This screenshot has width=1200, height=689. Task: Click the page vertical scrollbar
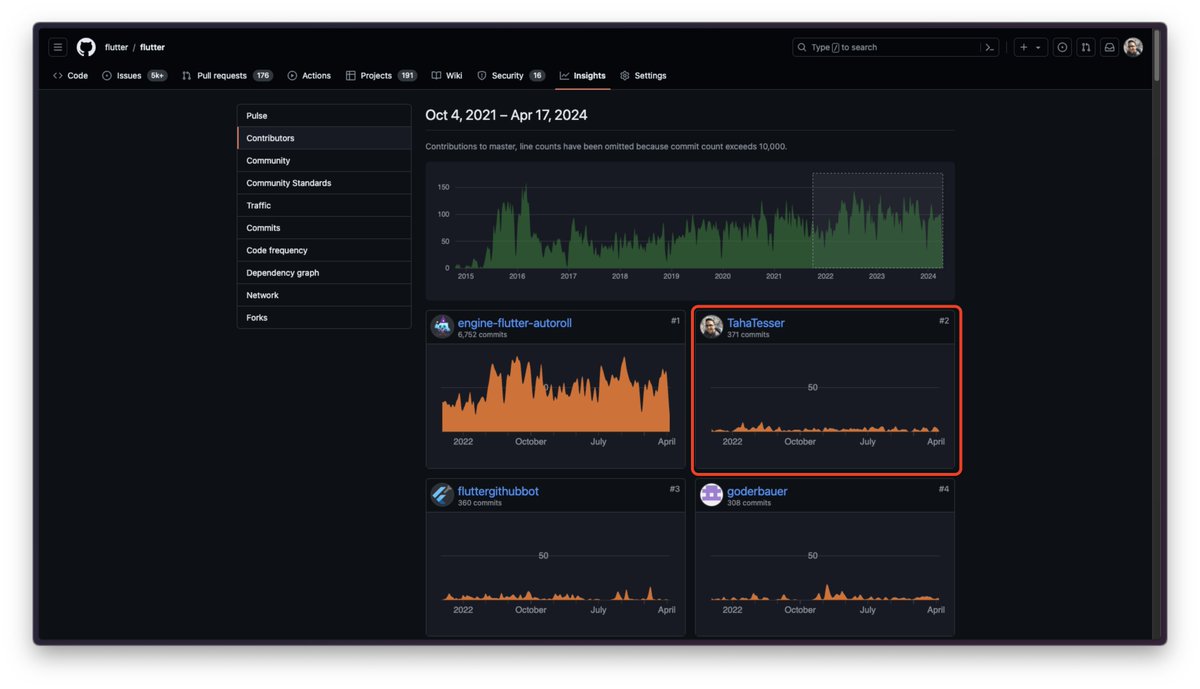pyautogui.click(x=1157, y=56)
